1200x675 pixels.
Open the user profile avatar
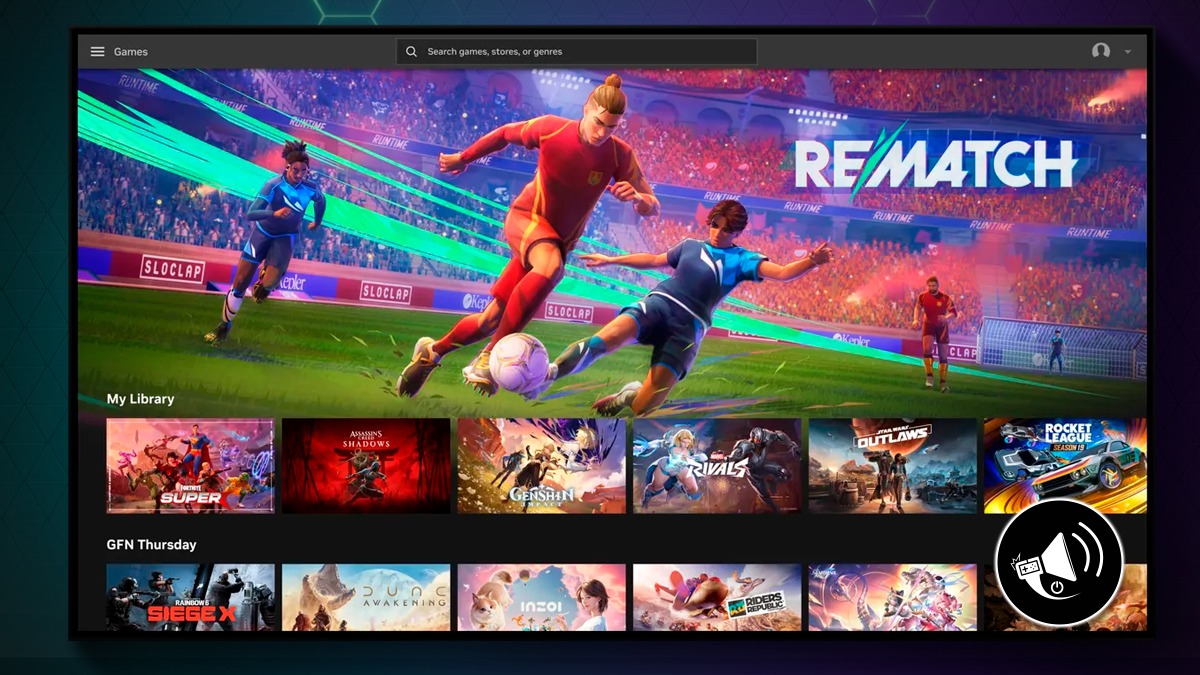pos(1101,51)
